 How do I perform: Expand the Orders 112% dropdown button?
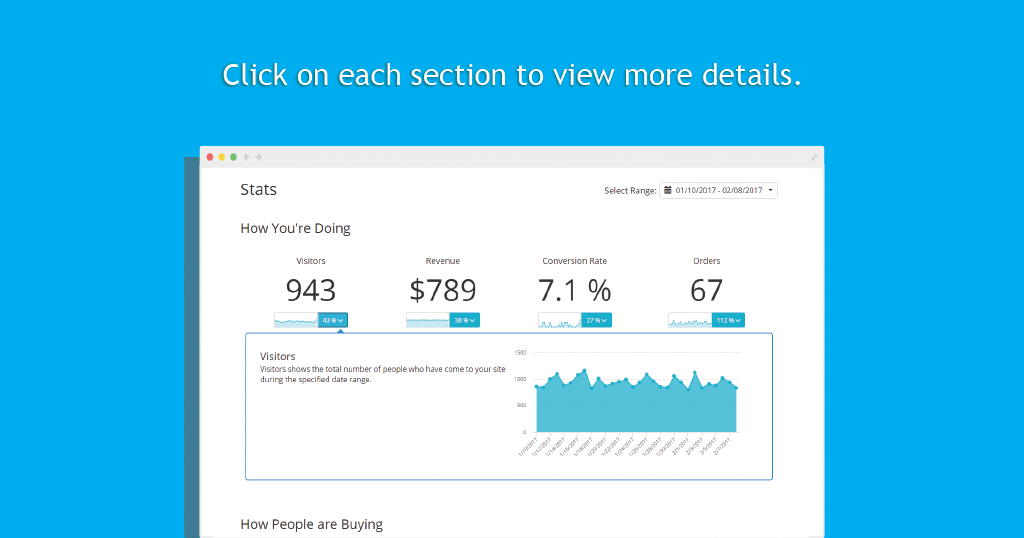point(728,321)
